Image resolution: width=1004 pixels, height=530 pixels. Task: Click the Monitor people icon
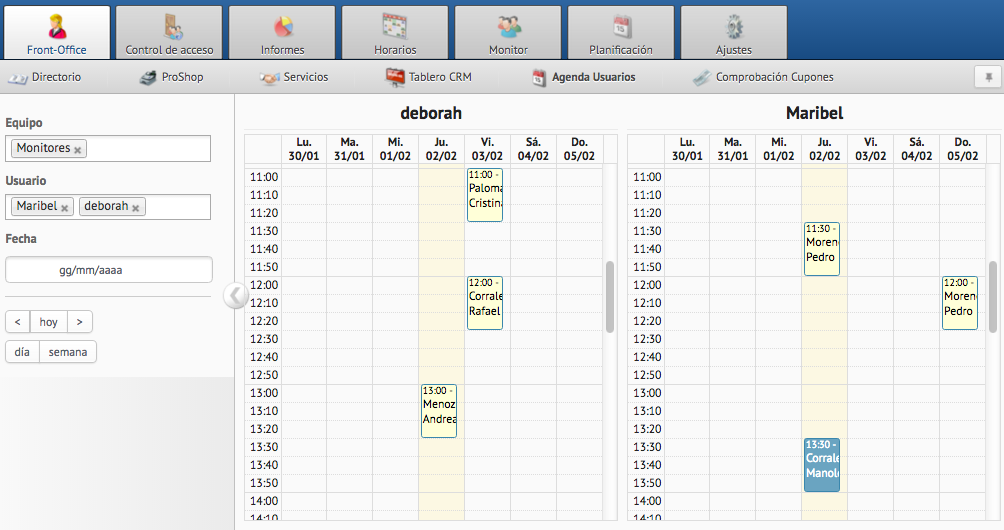click(x=508, y=26)
